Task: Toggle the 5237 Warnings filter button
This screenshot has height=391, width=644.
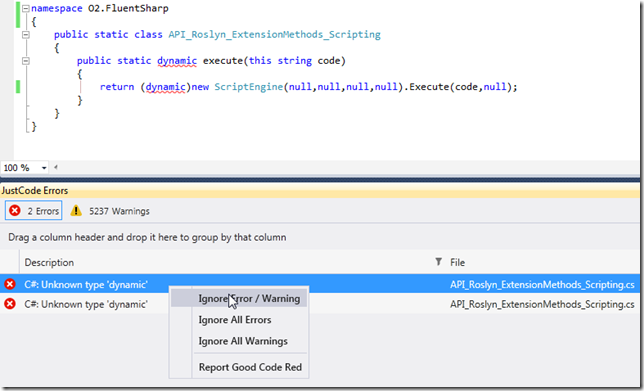Action: (x=110, y=211)
